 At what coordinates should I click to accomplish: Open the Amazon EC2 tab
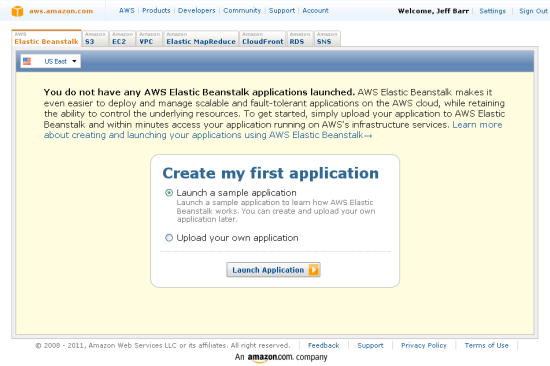[x=122, y=38]
